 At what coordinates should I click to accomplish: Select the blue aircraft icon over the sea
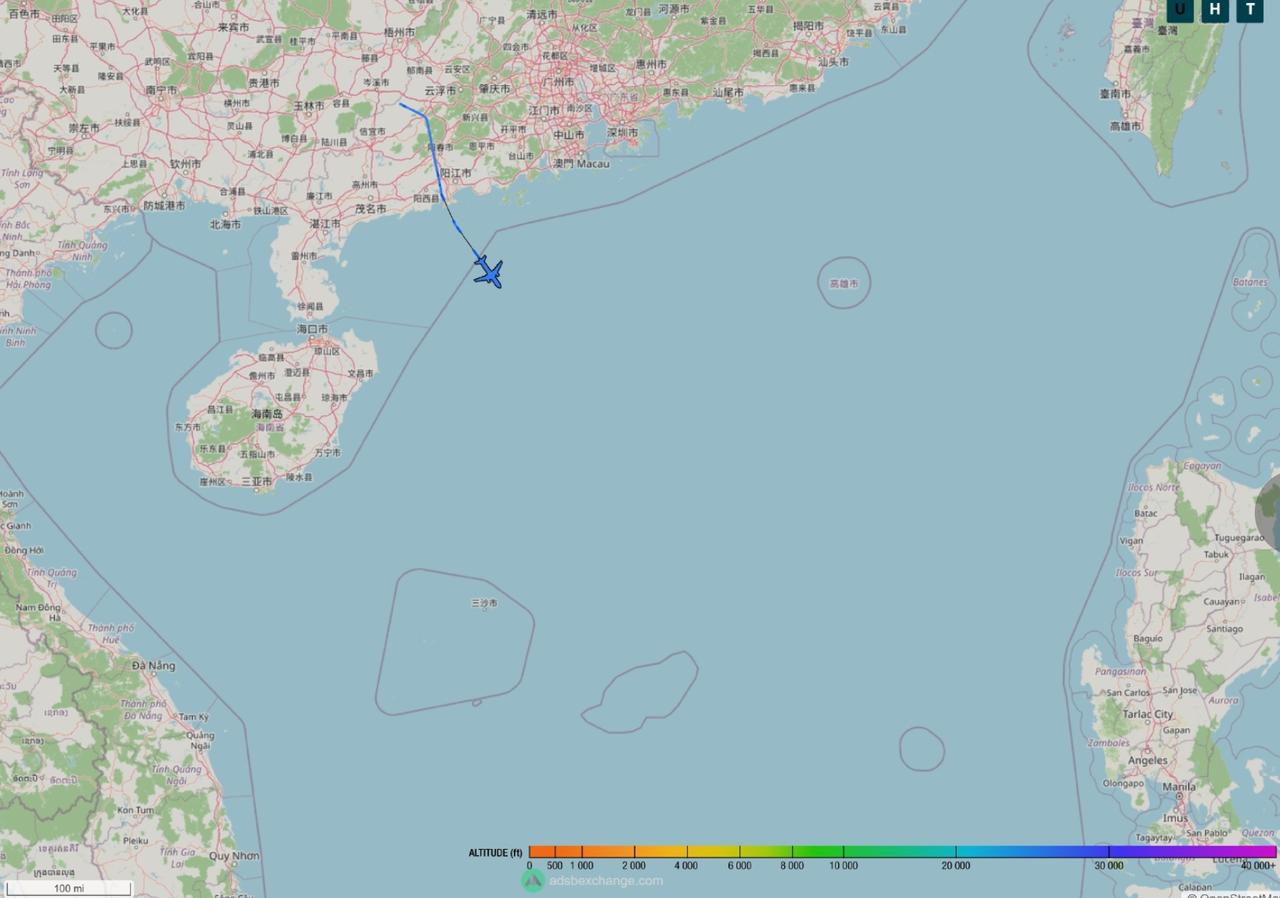pos(488,272)
